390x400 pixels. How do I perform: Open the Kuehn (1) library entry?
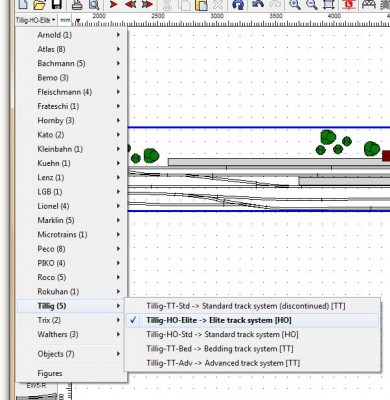[x=72, y=163]
